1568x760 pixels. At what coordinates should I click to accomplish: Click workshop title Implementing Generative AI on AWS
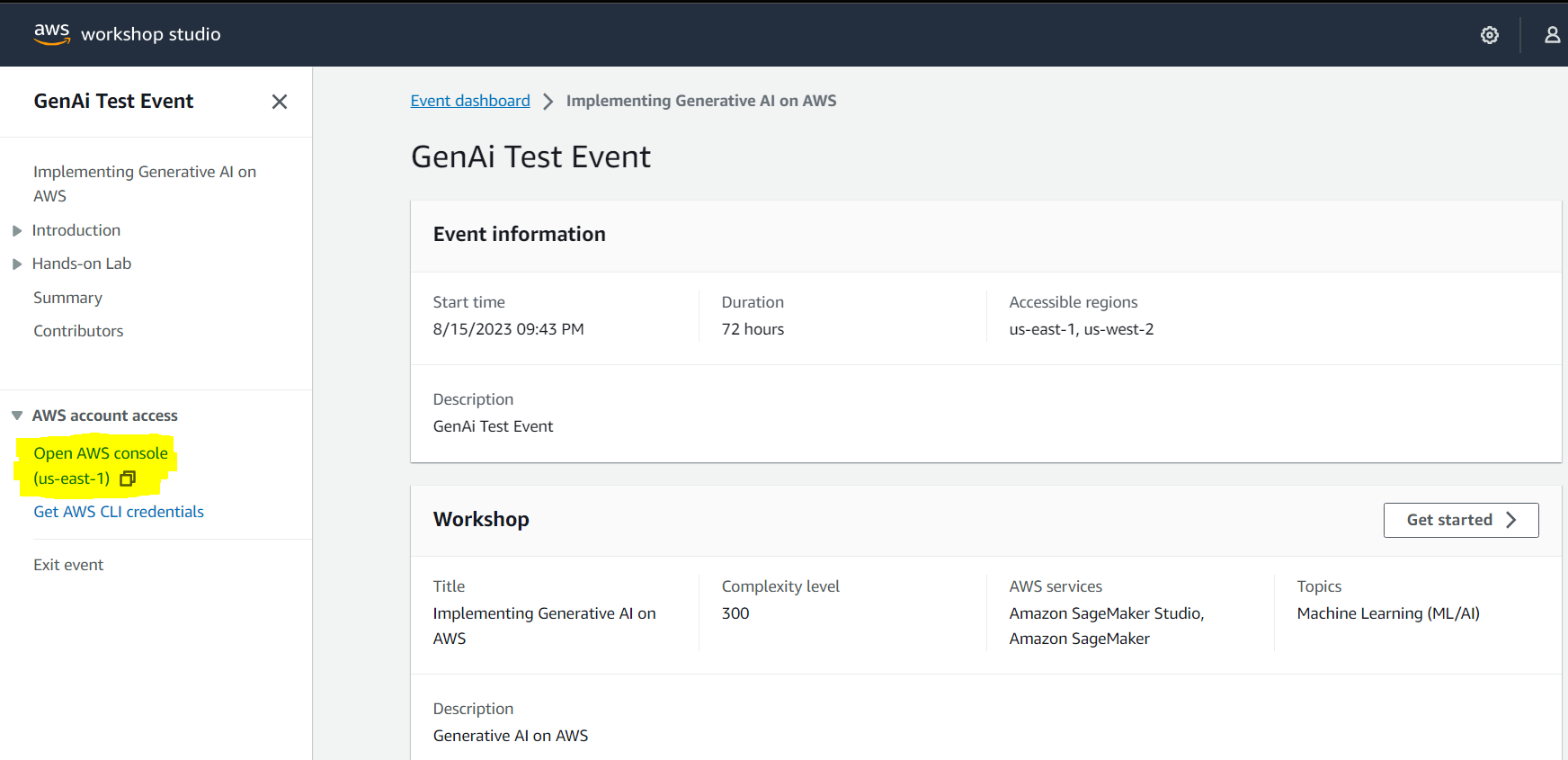(545, 626)
